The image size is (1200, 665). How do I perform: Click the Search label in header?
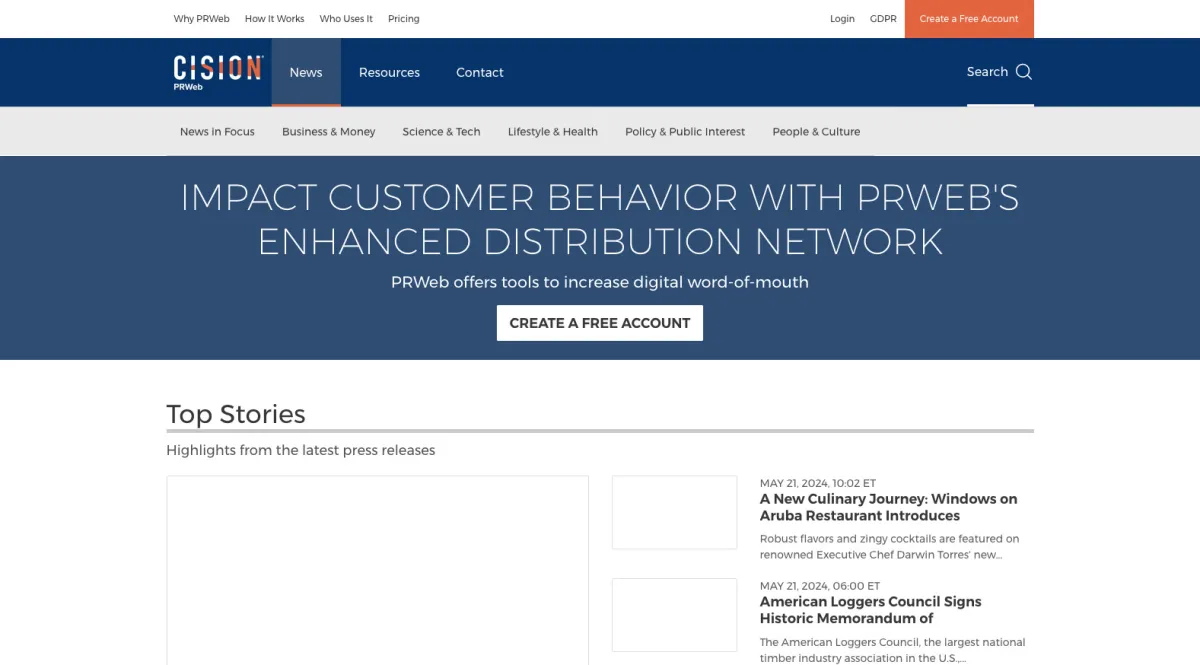(987, 72)
